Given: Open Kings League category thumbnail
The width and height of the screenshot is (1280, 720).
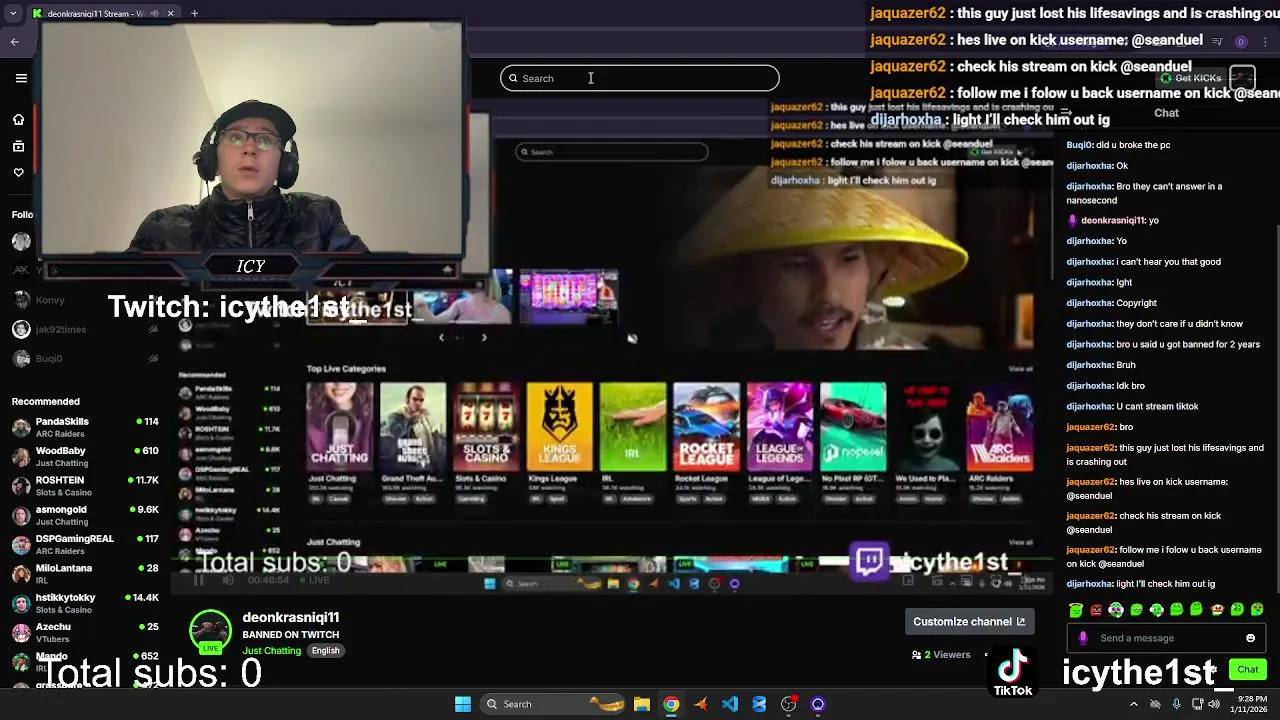Looking at the screenshot, I should (559, 426).
